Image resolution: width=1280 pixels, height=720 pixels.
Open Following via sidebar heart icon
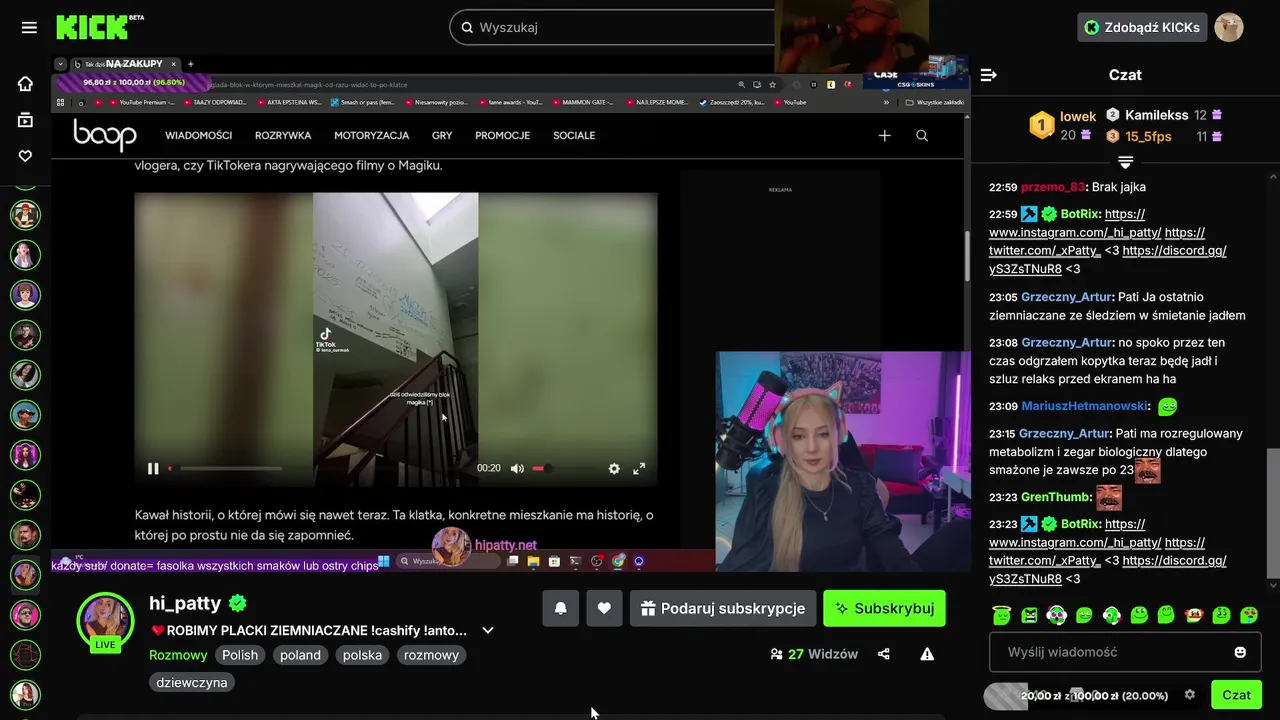[25, 156]
